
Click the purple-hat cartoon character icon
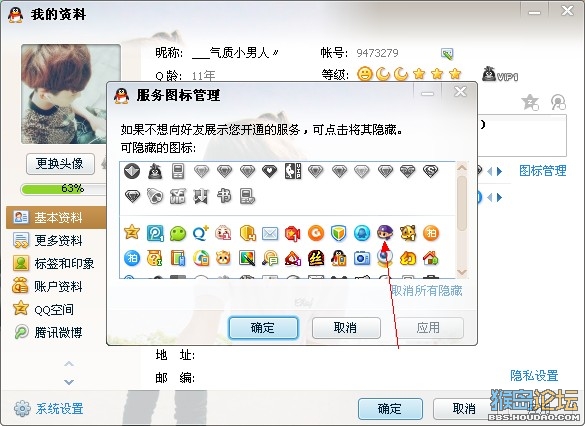[x=385, y=233]
